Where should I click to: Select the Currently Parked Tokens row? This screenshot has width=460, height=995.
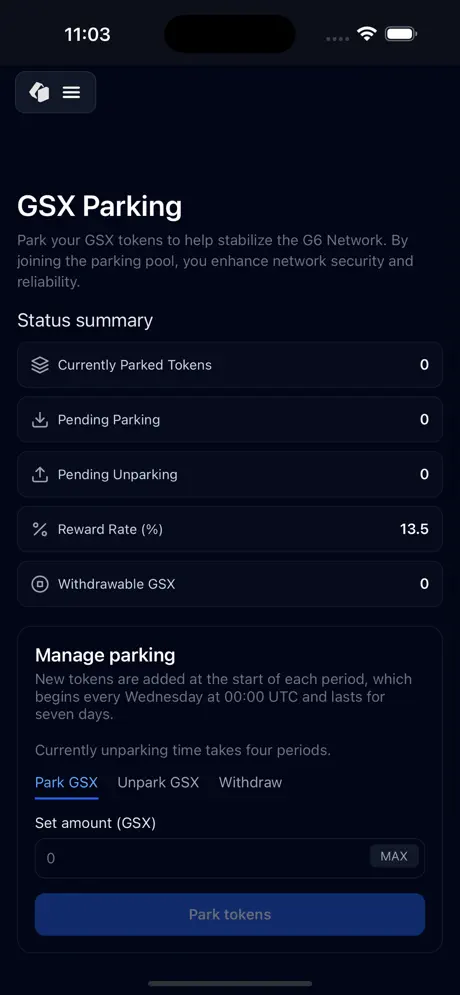tap(230, 365)
